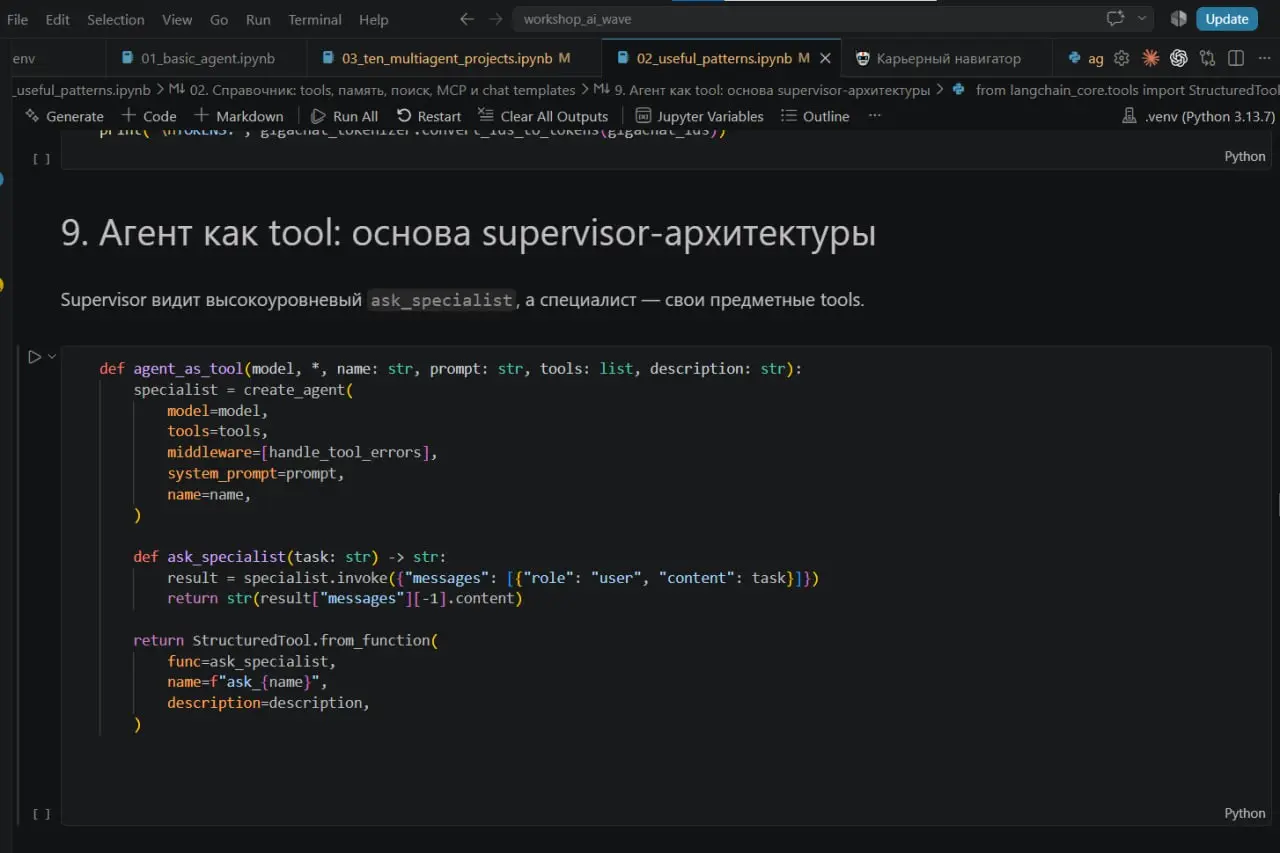The height and width of the screenshot is (853, 1280).
Task: Restart the notebook kernel
Action: (428, 116)
